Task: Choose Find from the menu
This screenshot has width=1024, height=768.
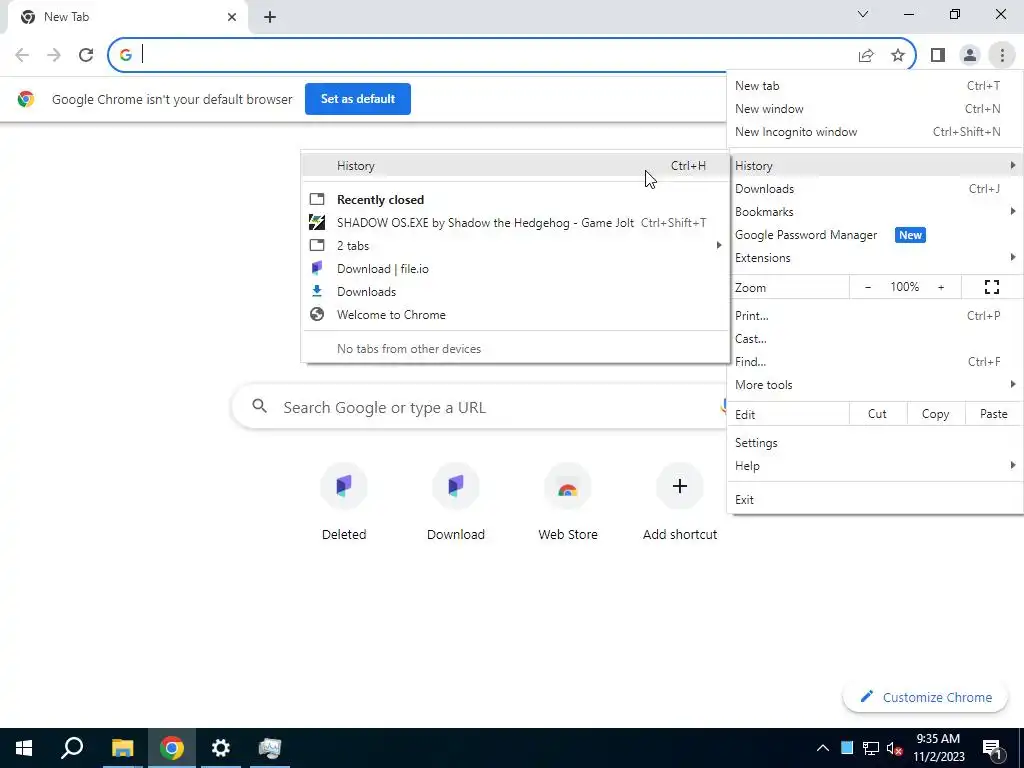Action: (x=874, y=361)
